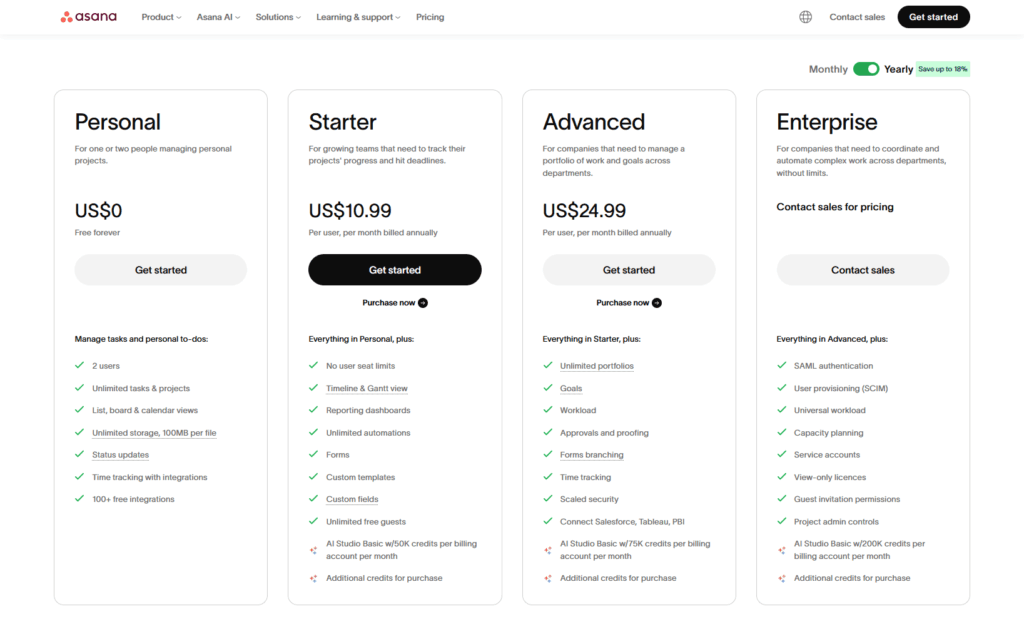Open the Pricing page link

click(x=430, y=17)
